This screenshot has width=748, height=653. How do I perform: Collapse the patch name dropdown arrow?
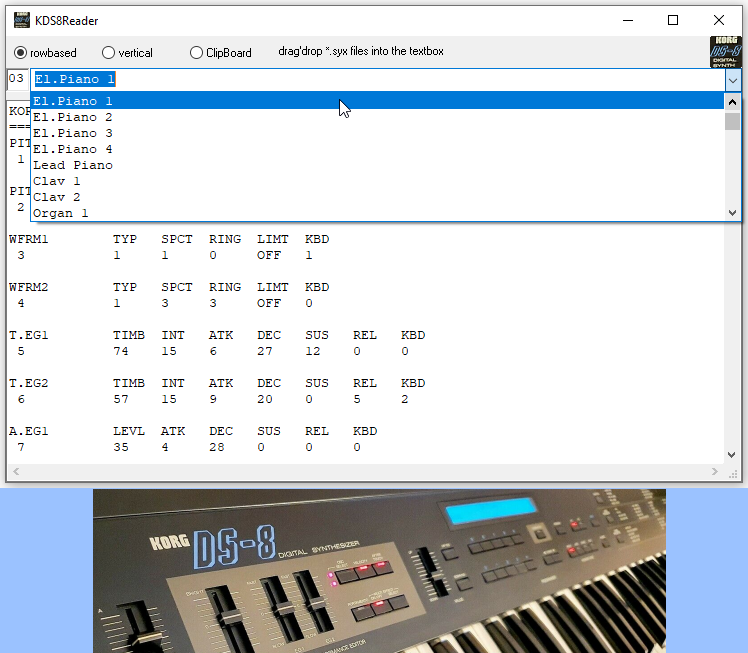click(733, 81)
